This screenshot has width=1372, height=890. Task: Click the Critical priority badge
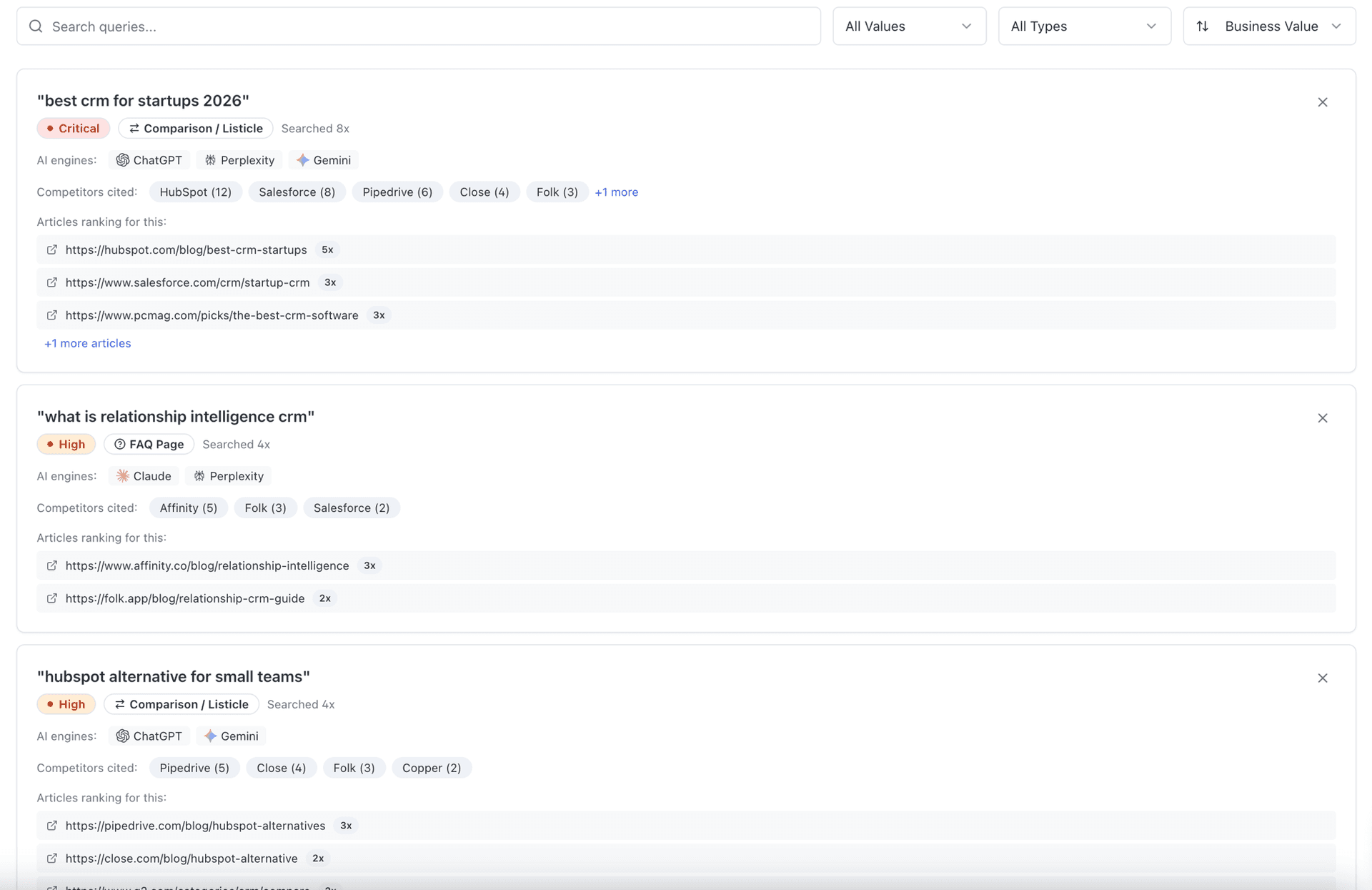pos(73,129)
